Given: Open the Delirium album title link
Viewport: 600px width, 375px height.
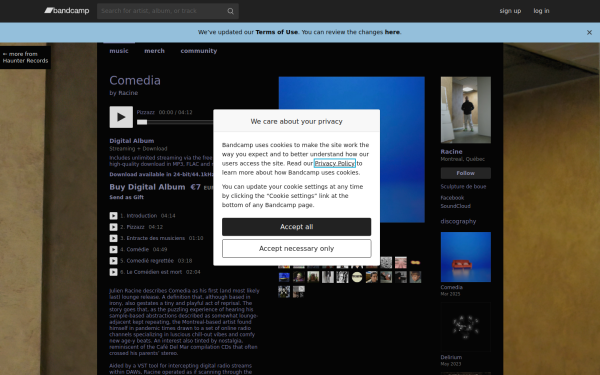Looking at the screenshot, I should pos(451,357).
